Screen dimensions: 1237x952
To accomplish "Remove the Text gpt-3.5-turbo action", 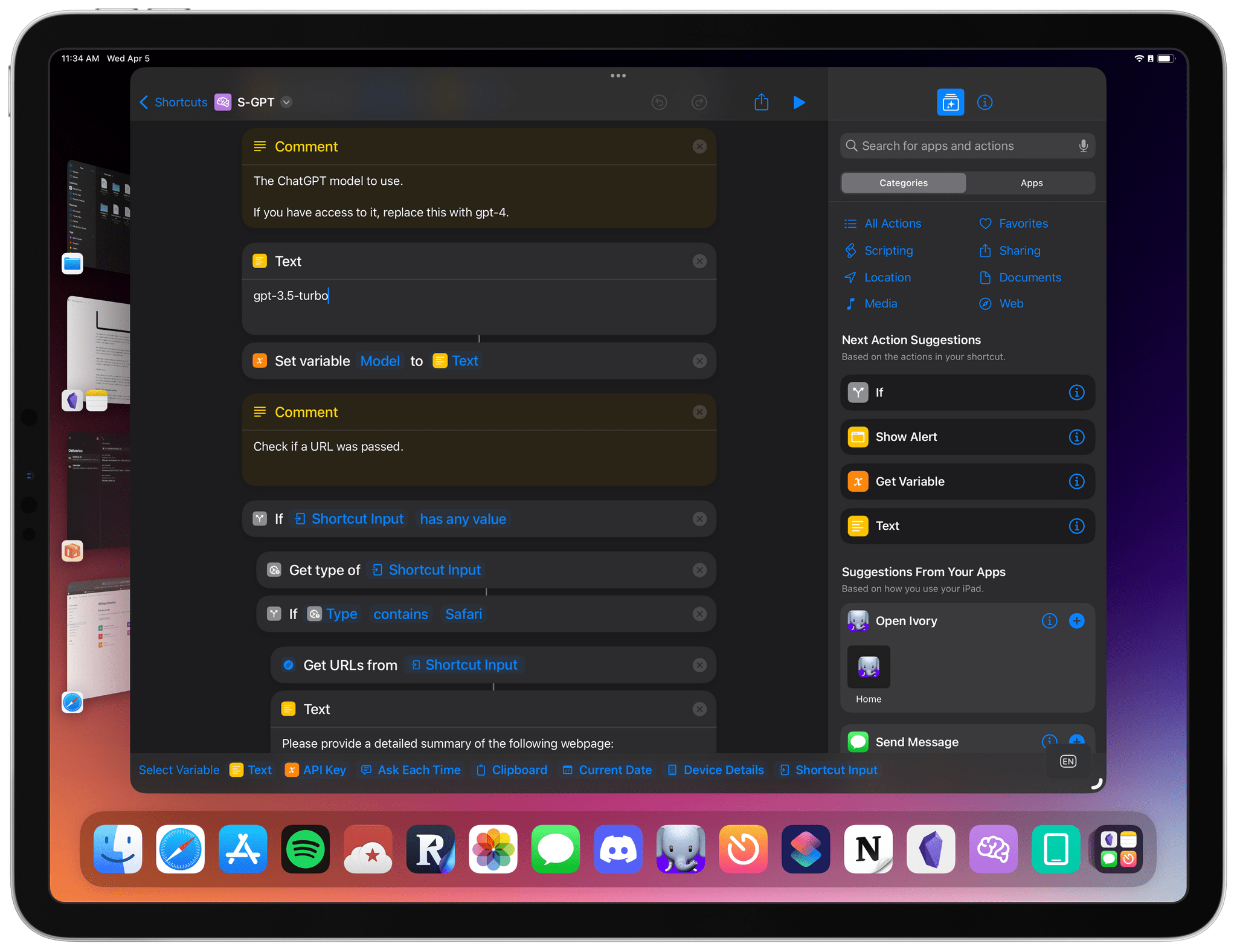I will point(700,261).
